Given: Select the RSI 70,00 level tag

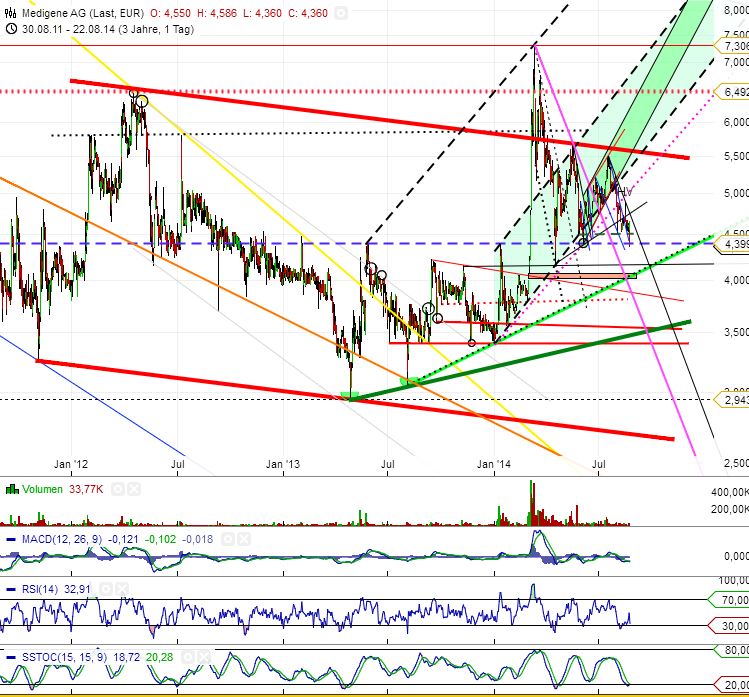Looking at the screenshot, I should coord(728,600).
